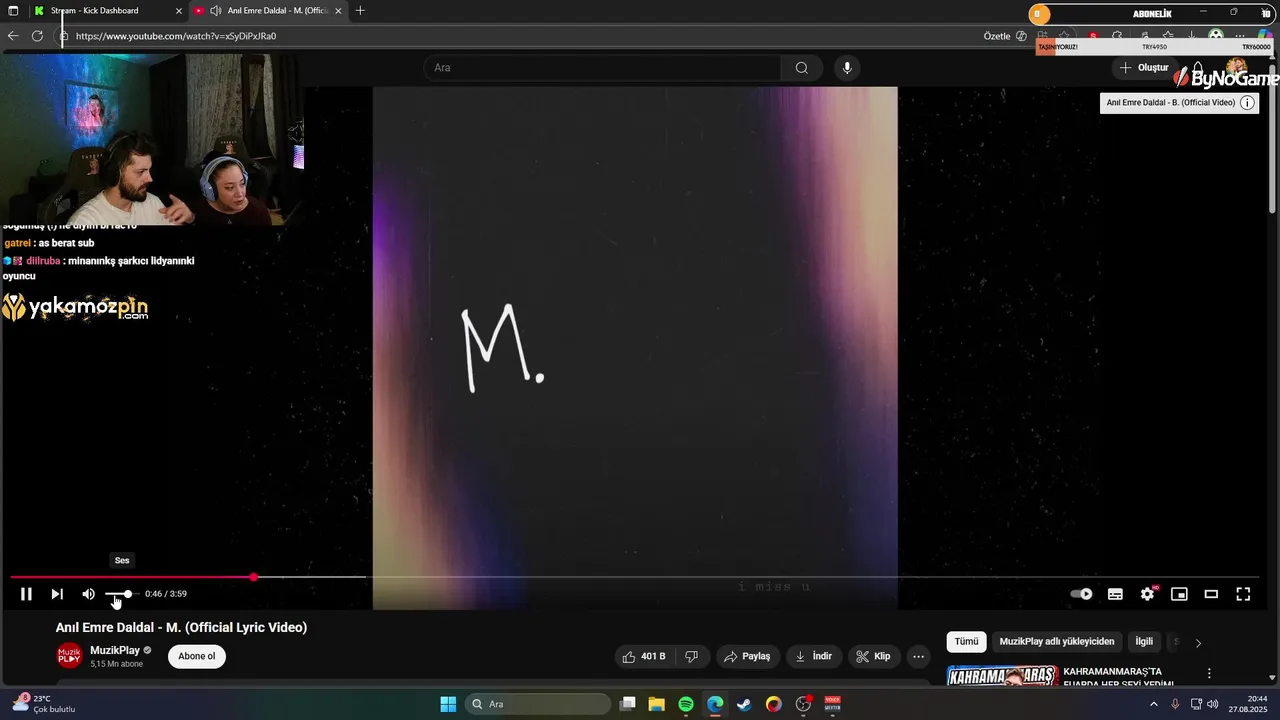Open Spotify from taskbar
The width and height of the screenshot is (1280, 720).
pos(686,704)
